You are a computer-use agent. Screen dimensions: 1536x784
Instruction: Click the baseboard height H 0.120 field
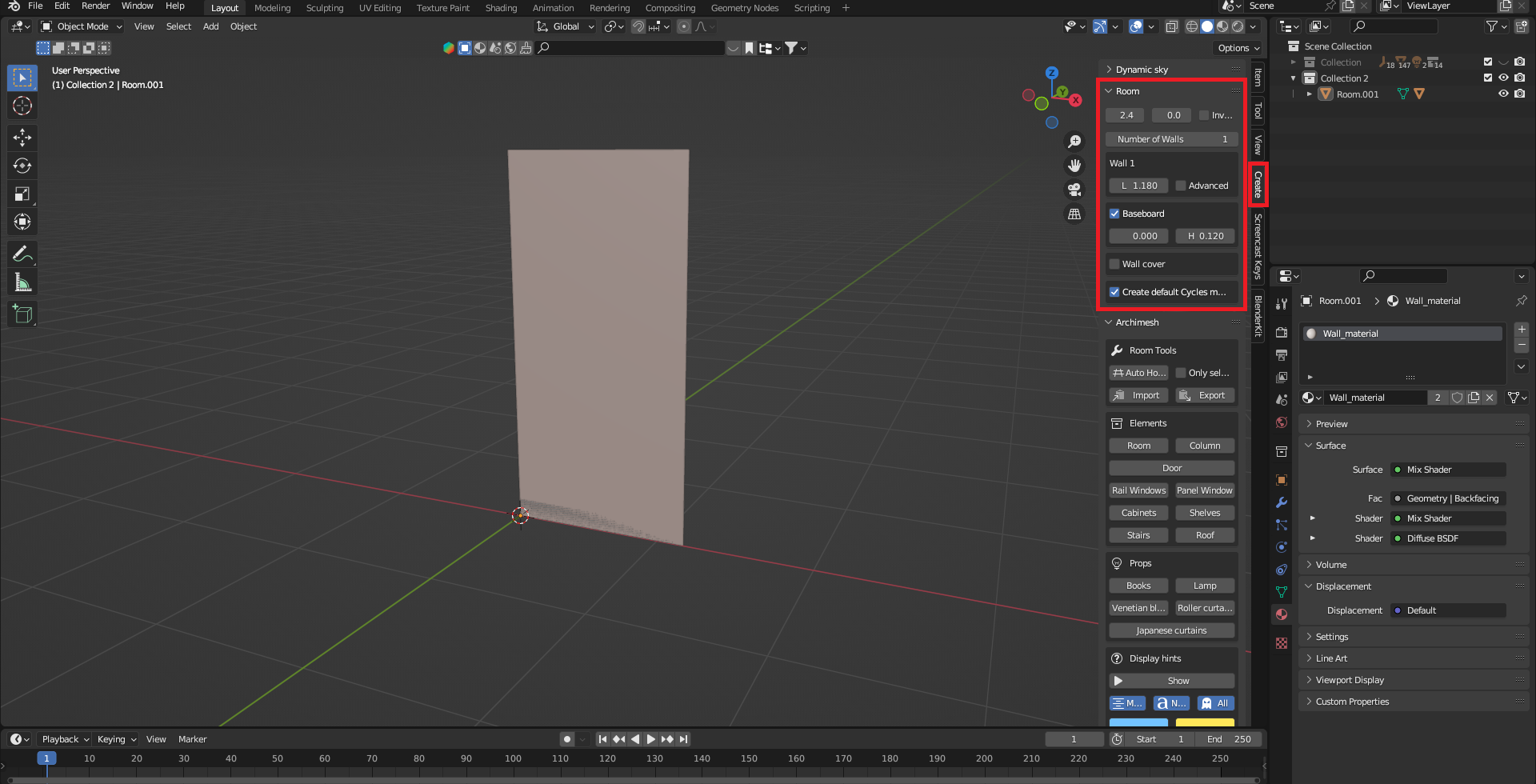1205,236
